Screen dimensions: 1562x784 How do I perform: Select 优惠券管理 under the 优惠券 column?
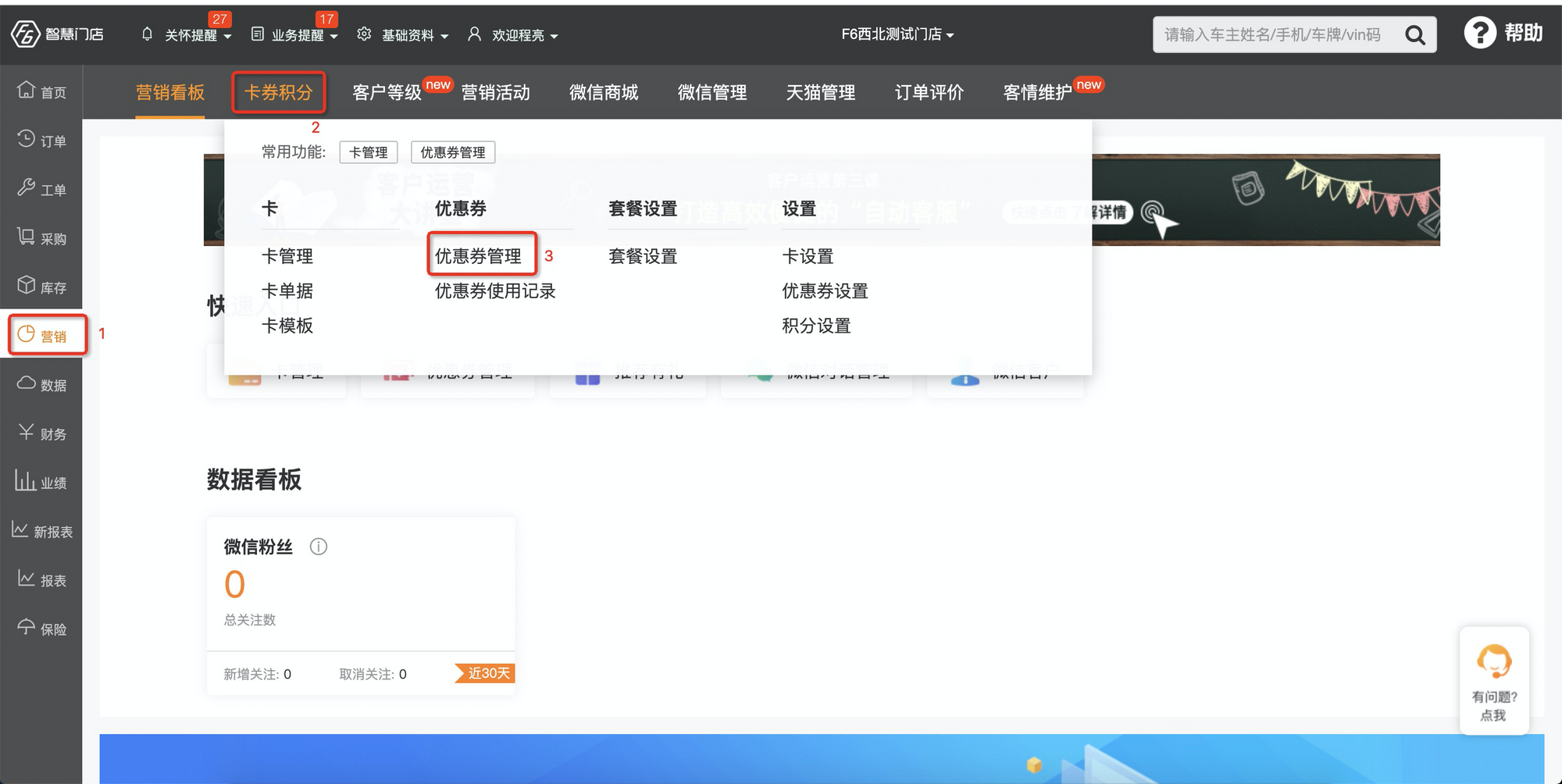tap(478, 256)
